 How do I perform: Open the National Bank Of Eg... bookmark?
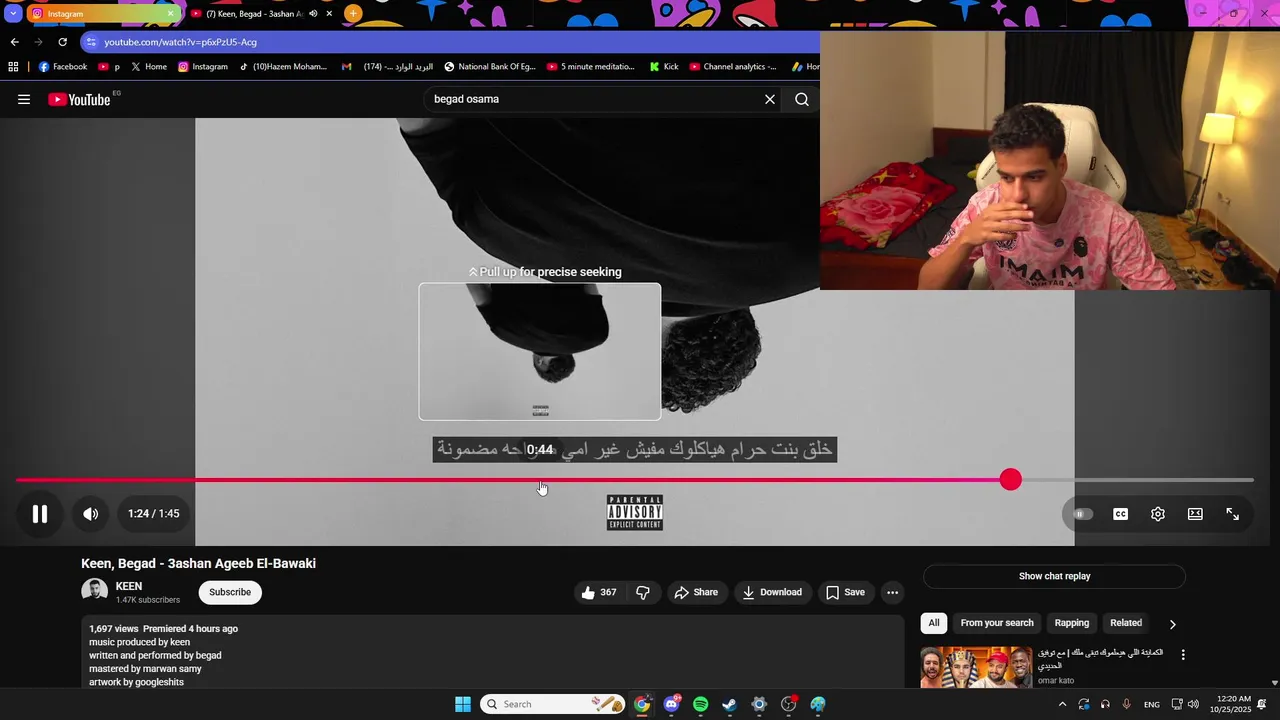click(490, 67)
